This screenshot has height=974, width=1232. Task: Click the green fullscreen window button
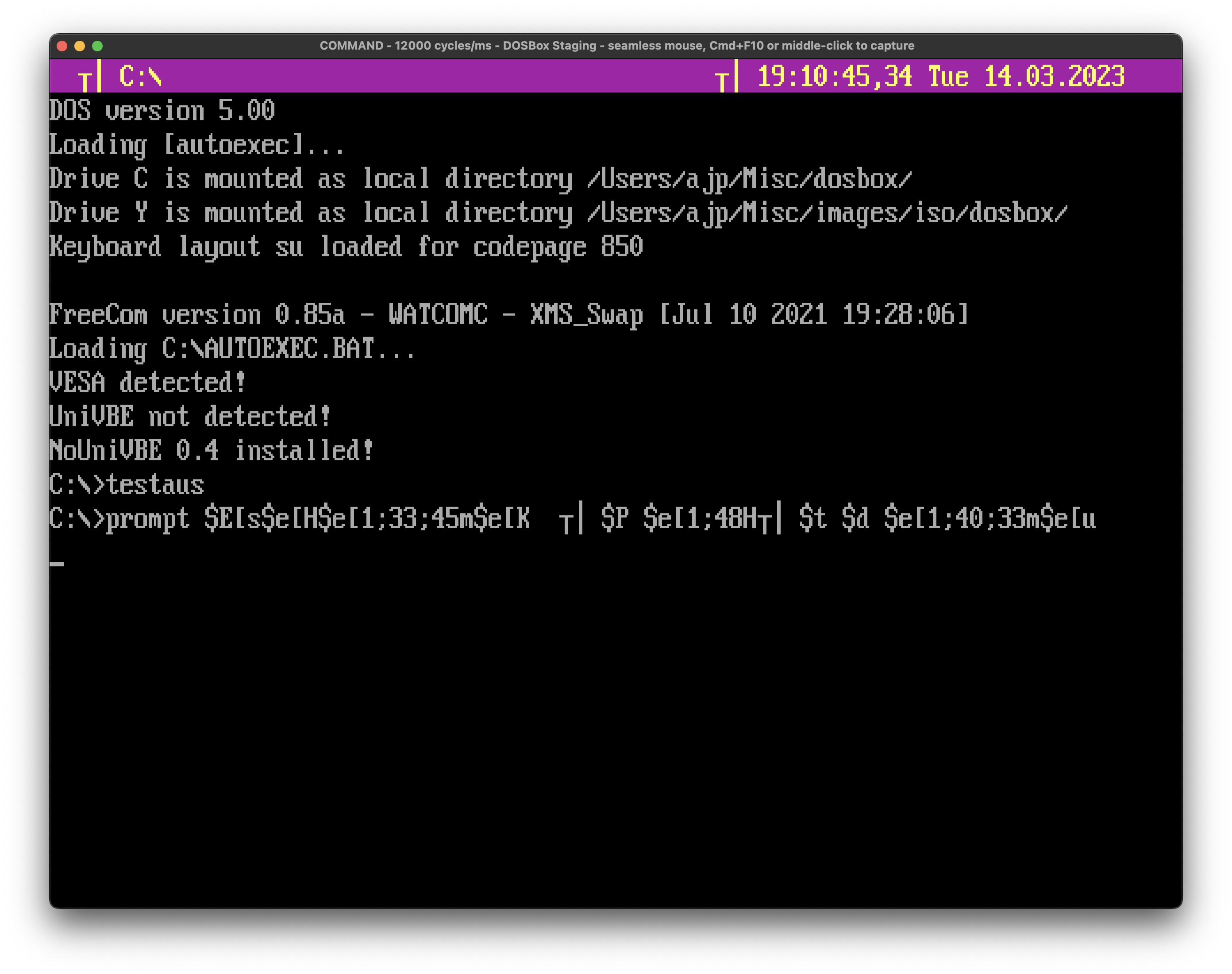(x=97, y=46)
